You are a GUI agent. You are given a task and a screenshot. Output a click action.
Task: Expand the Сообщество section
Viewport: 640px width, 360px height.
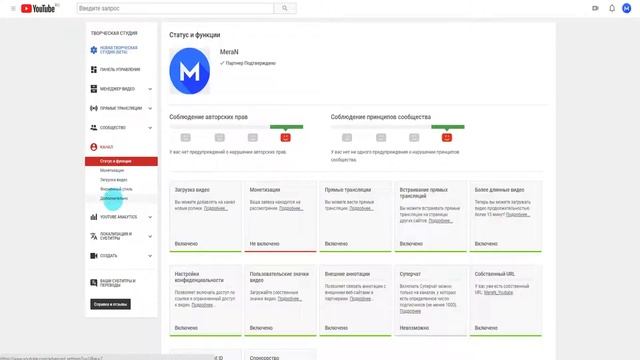[x=150, y=128]
